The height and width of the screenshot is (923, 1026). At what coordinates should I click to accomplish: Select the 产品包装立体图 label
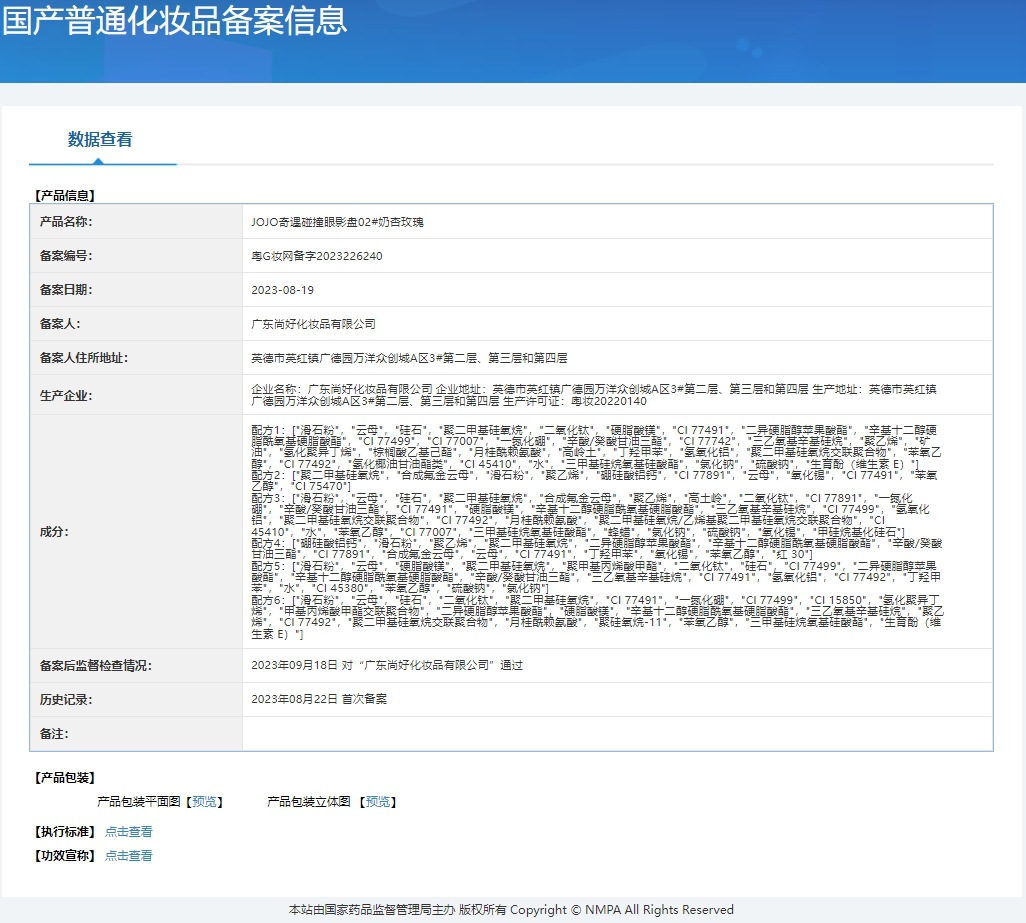tap(309, 801)
